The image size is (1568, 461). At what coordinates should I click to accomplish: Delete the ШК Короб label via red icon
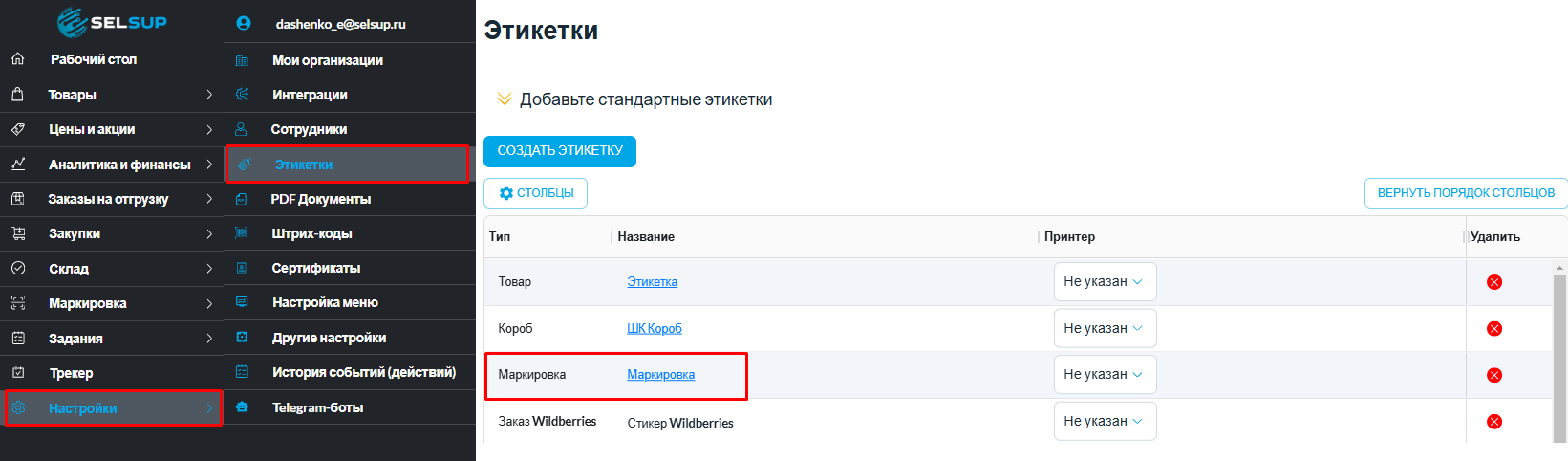(x=1494, y=329)
